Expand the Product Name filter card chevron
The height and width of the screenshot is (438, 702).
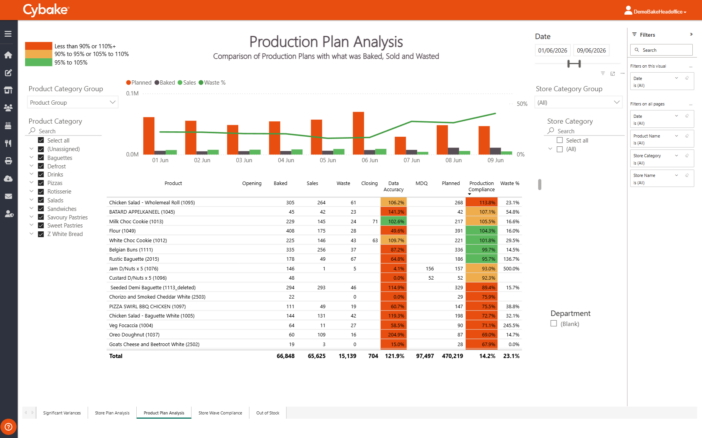[x=676, y=136]
